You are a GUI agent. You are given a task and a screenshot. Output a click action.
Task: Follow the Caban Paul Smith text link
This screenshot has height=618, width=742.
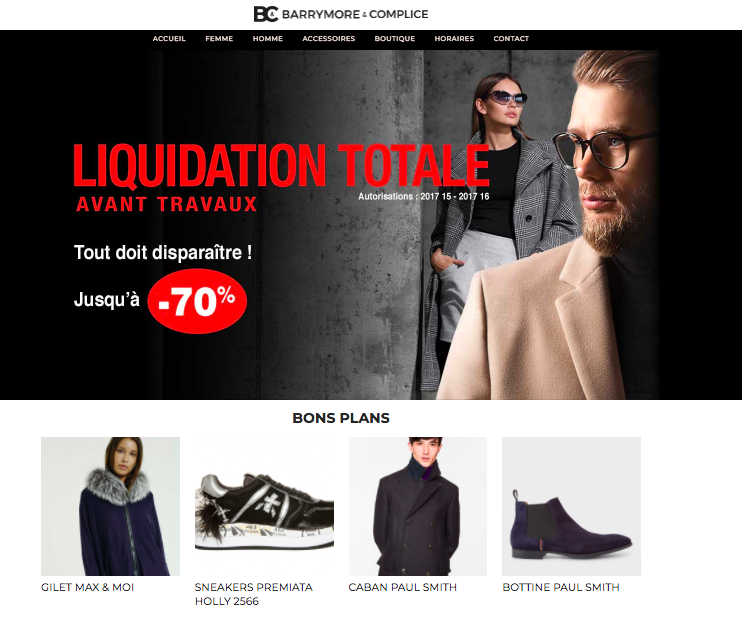point(403,587)
